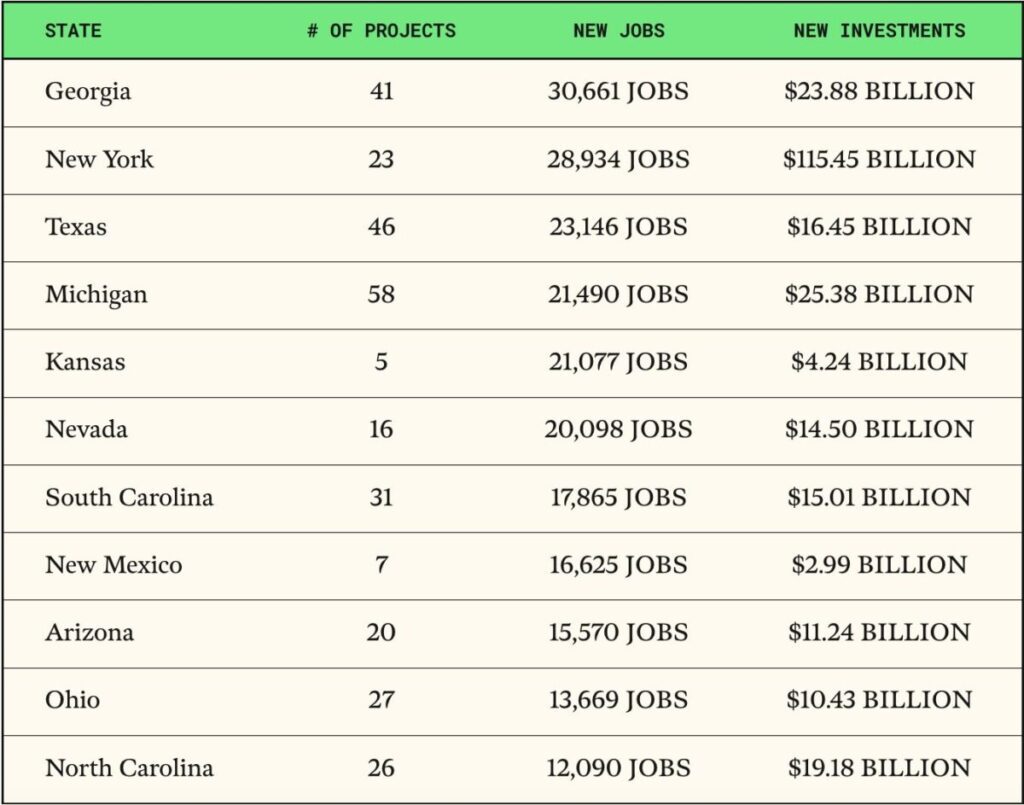Click Michigan's project count of 58

[x=381, y=294]
